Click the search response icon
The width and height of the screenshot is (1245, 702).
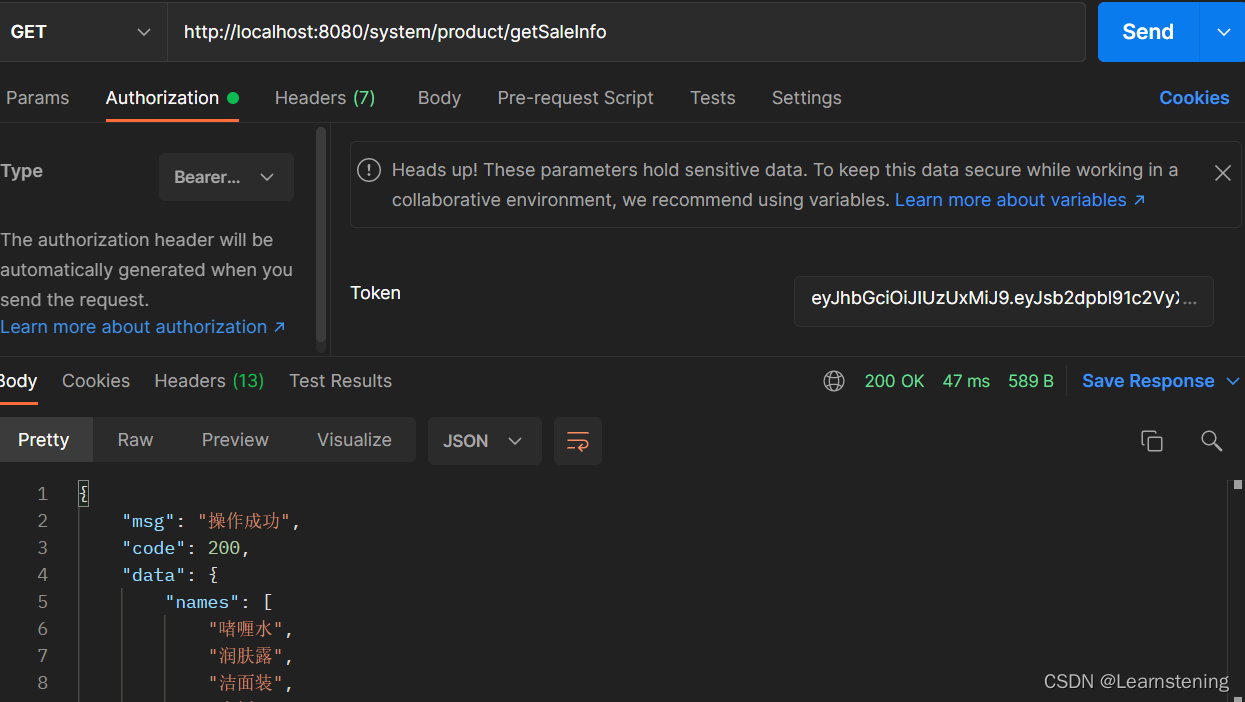click(1212, 441)
